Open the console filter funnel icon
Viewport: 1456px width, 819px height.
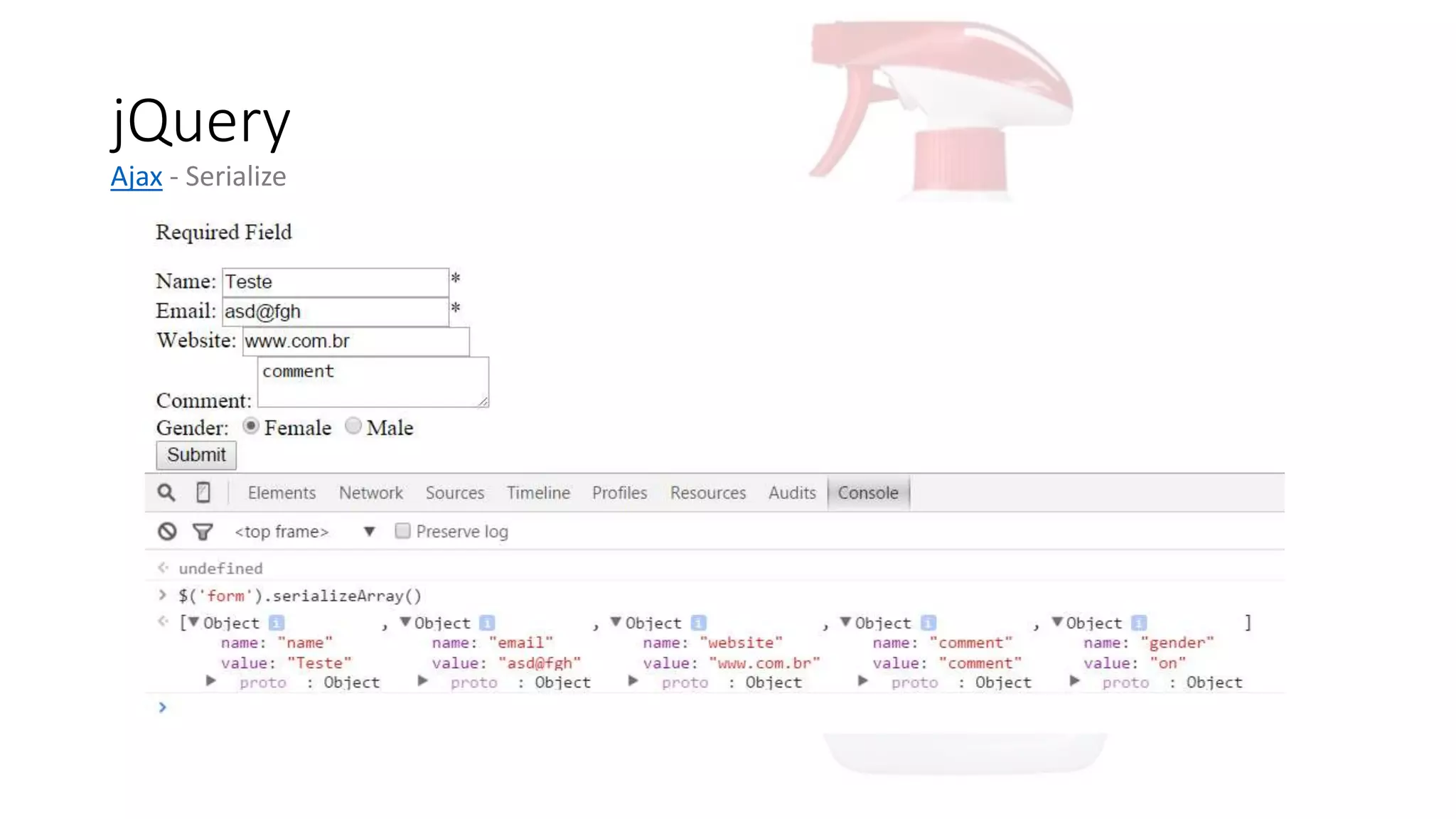203,532
